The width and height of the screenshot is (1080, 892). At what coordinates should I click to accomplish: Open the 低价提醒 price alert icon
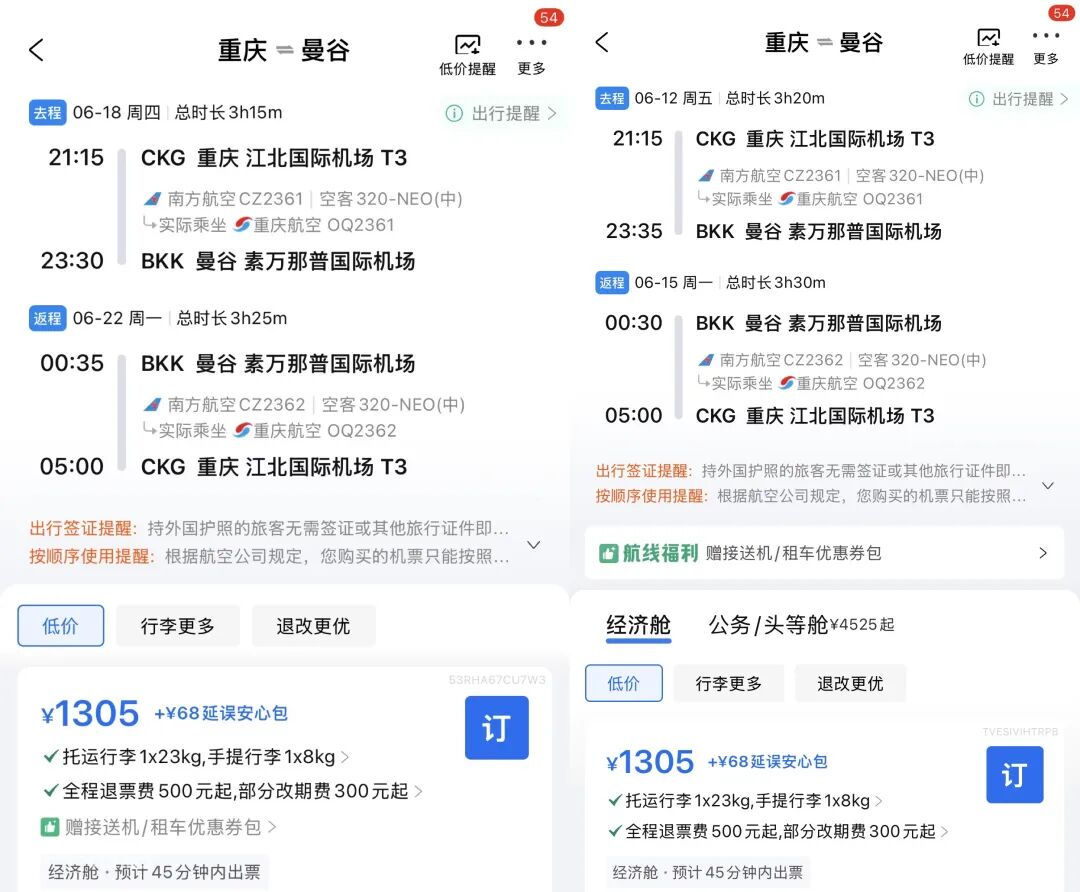click(467, 44)
